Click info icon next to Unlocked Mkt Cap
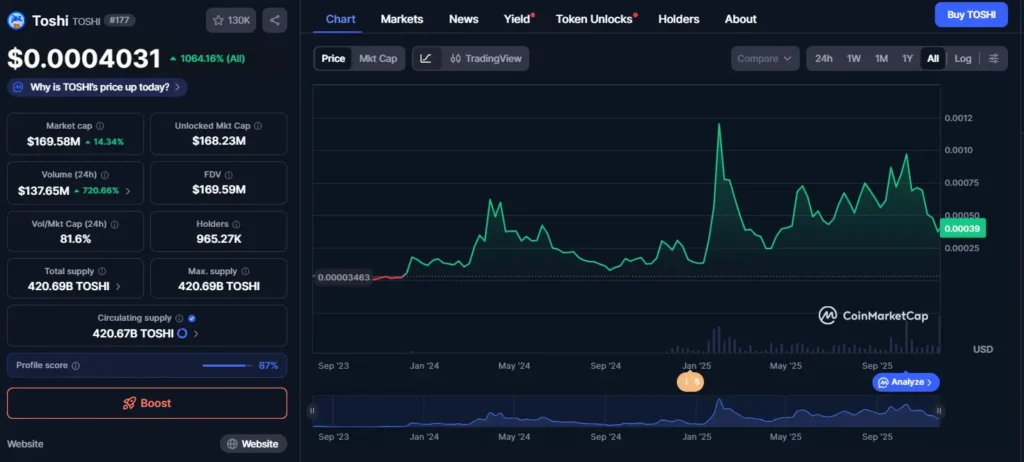 tap(258, 126)
